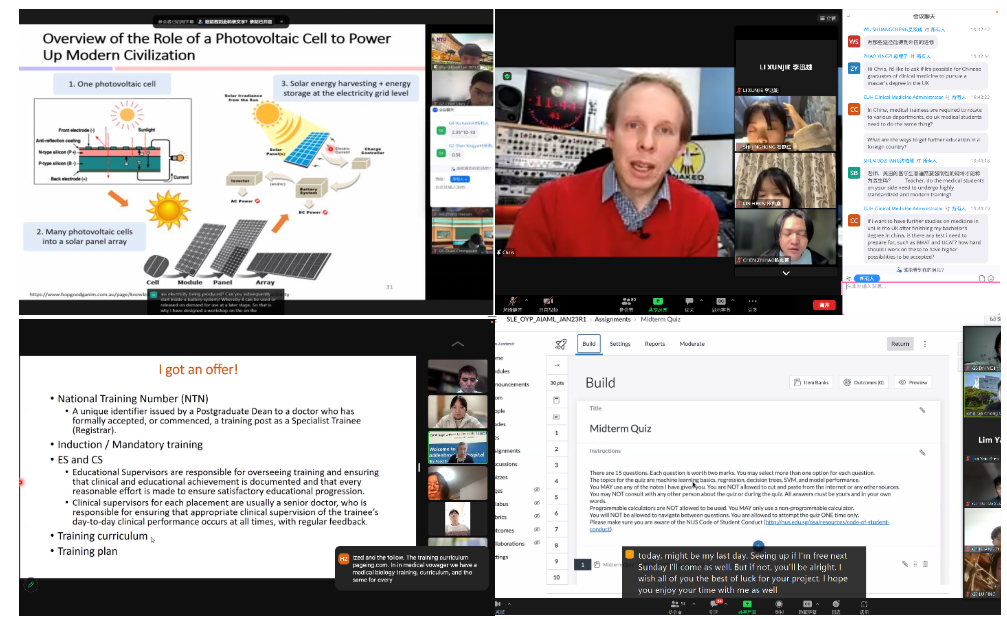The image size is (1007, 619).
Task: Click the pencil icon to edit quiz title
Action: (x=922, y=410)
